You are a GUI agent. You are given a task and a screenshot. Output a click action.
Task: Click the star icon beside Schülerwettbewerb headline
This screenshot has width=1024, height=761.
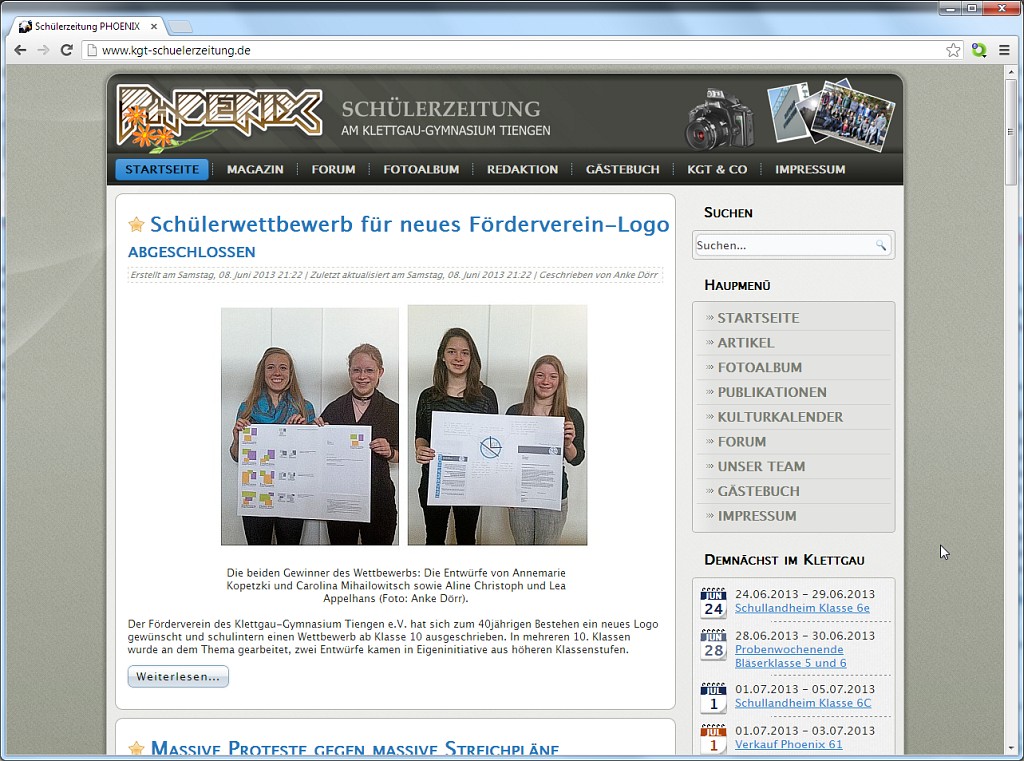click(136, 225)
